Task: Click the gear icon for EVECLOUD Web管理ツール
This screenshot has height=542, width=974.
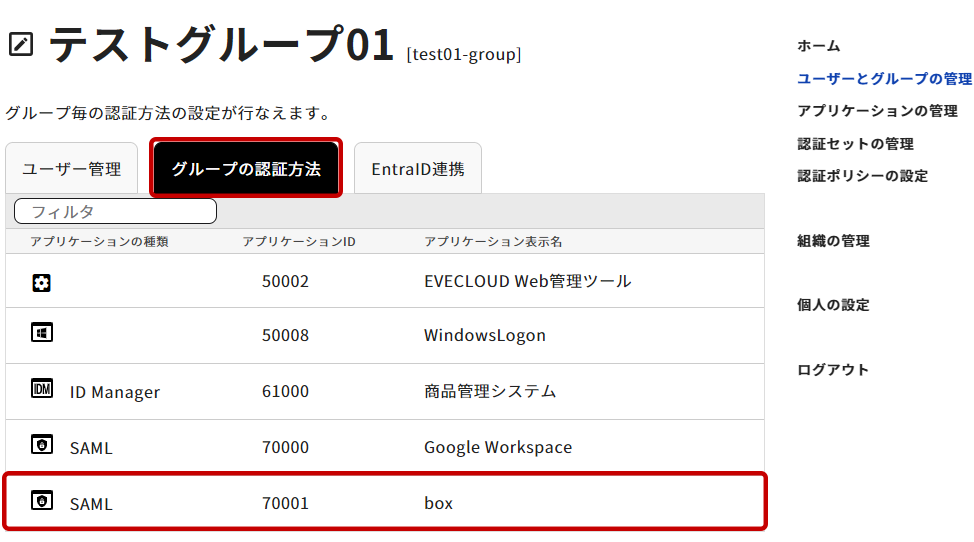Action: pos(41,282)
